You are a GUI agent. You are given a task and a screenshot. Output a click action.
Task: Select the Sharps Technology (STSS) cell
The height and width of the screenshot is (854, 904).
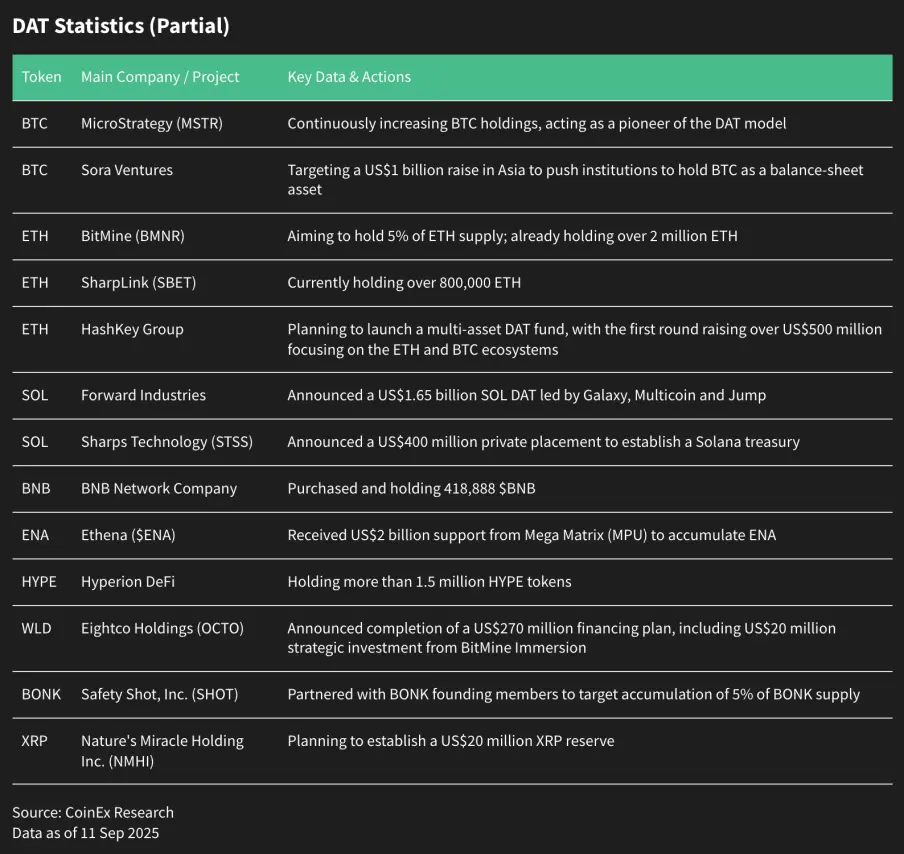tap(167, 442)
